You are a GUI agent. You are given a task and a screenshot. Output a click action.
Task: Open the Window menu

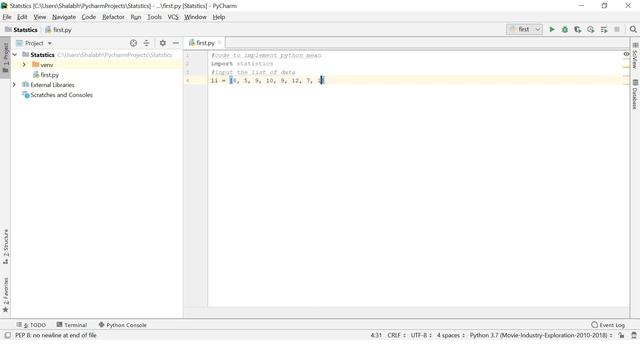pyautogui.click(x=195, y=17)
